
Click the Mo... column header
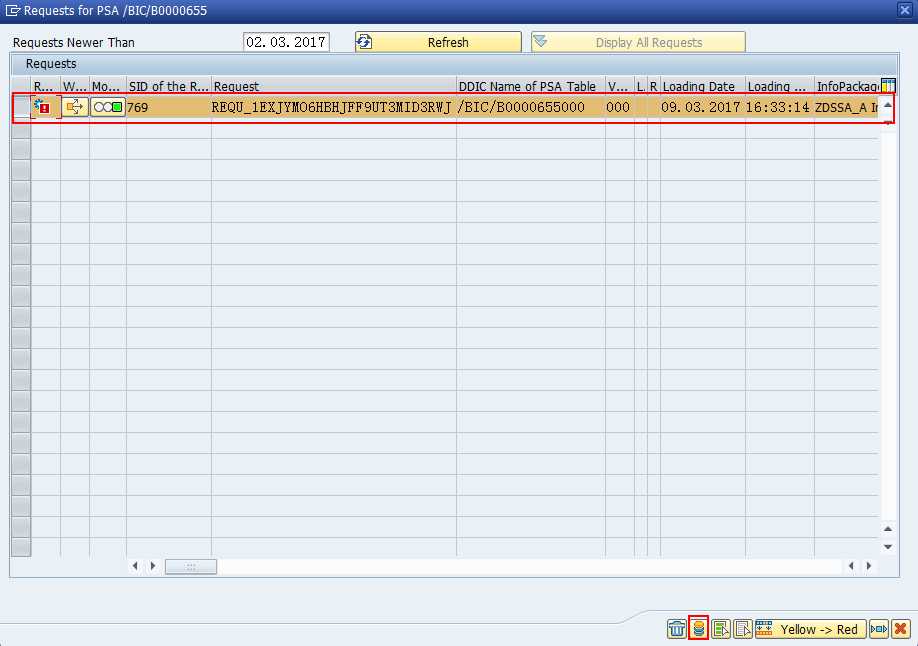coord(108,86)
